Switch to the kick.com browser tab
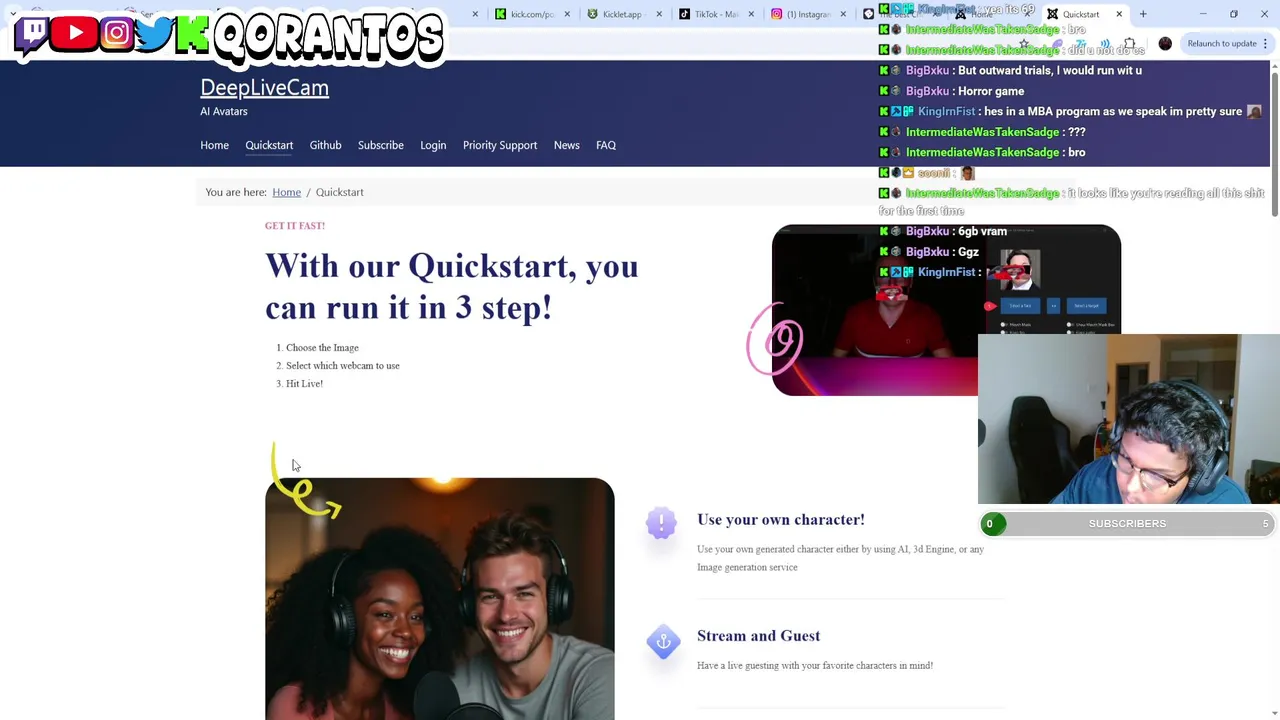Image resolution: width=1280 pixels, height=720 pixels. click(532, 14)
